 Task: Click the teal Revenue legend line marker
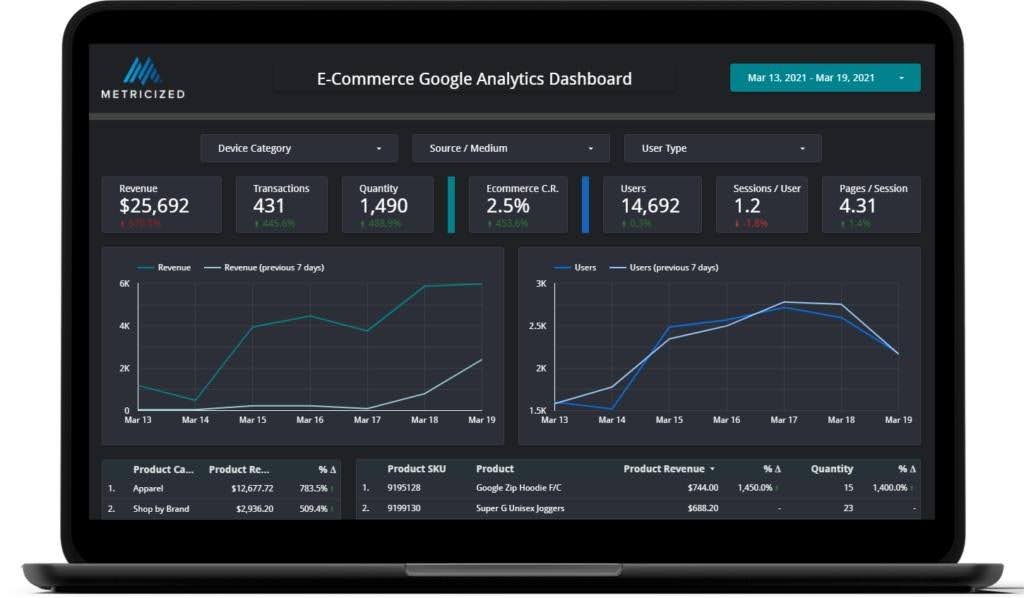pyautogui.click(x=144, y=268)
